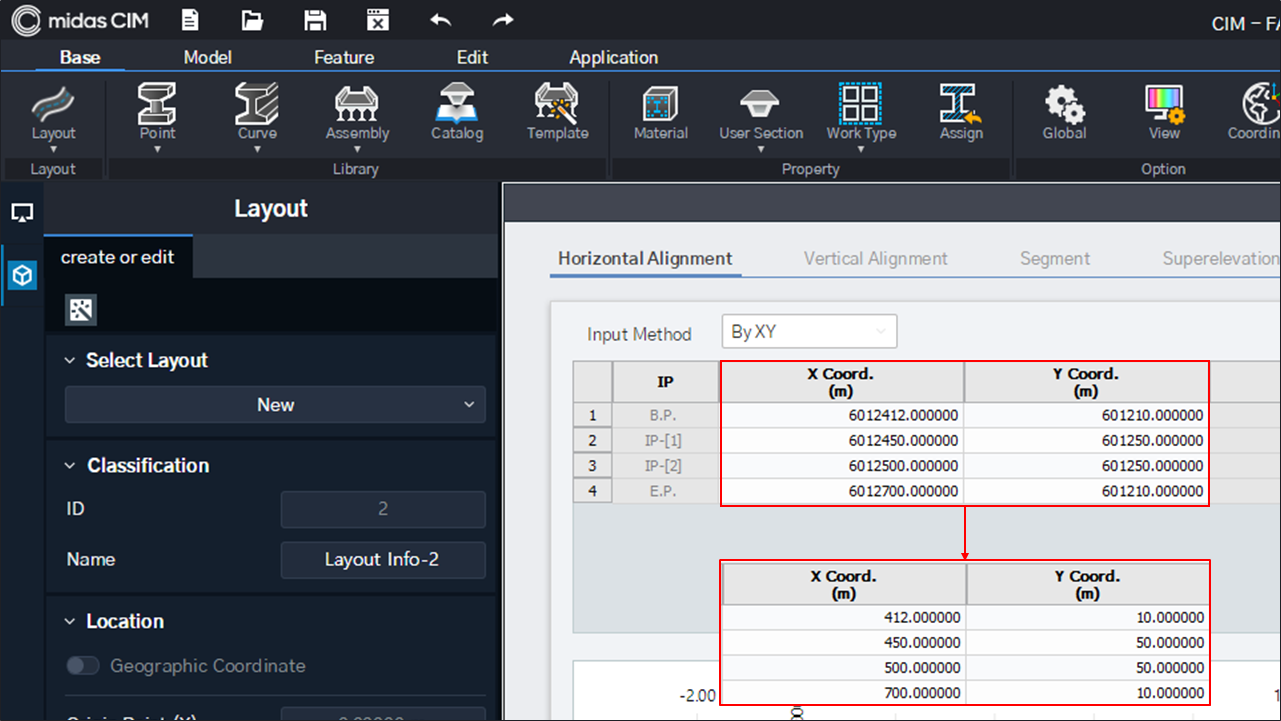The height and width of the screenshot is (721, 1281).
Task: Collapse the Classification section
Action: click(x=70, y=466)
